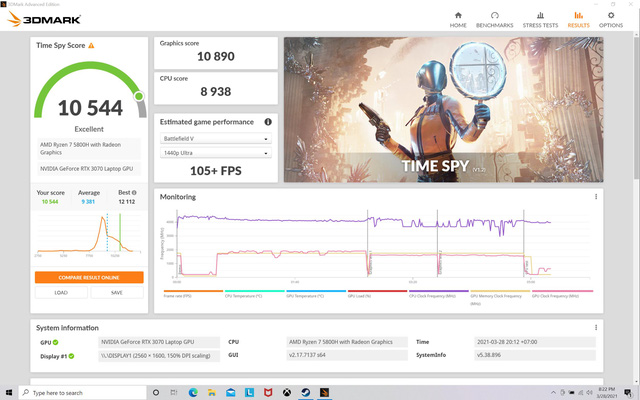640x400 pixels.
Task: Open the notification center icon
Action: click(x=628, y=393)
